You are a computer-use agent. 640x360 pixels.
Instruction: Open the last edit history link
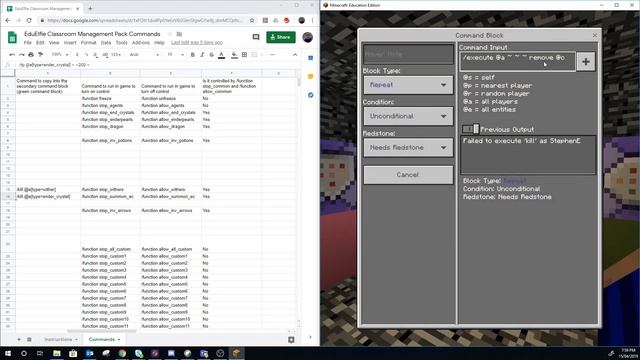point(197,42)
